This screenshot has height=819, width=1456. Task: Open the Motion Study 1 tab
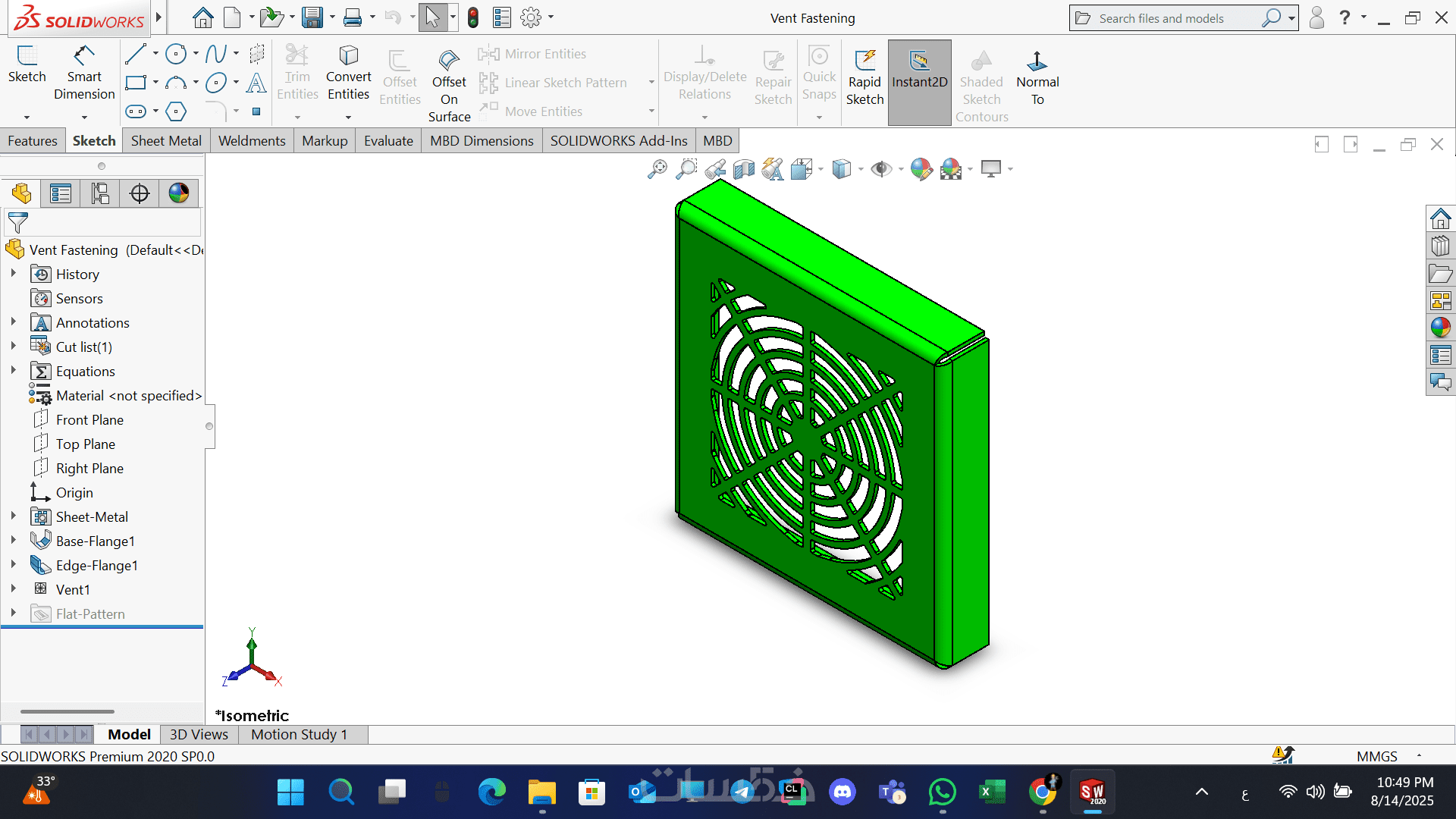click(299, 734)
